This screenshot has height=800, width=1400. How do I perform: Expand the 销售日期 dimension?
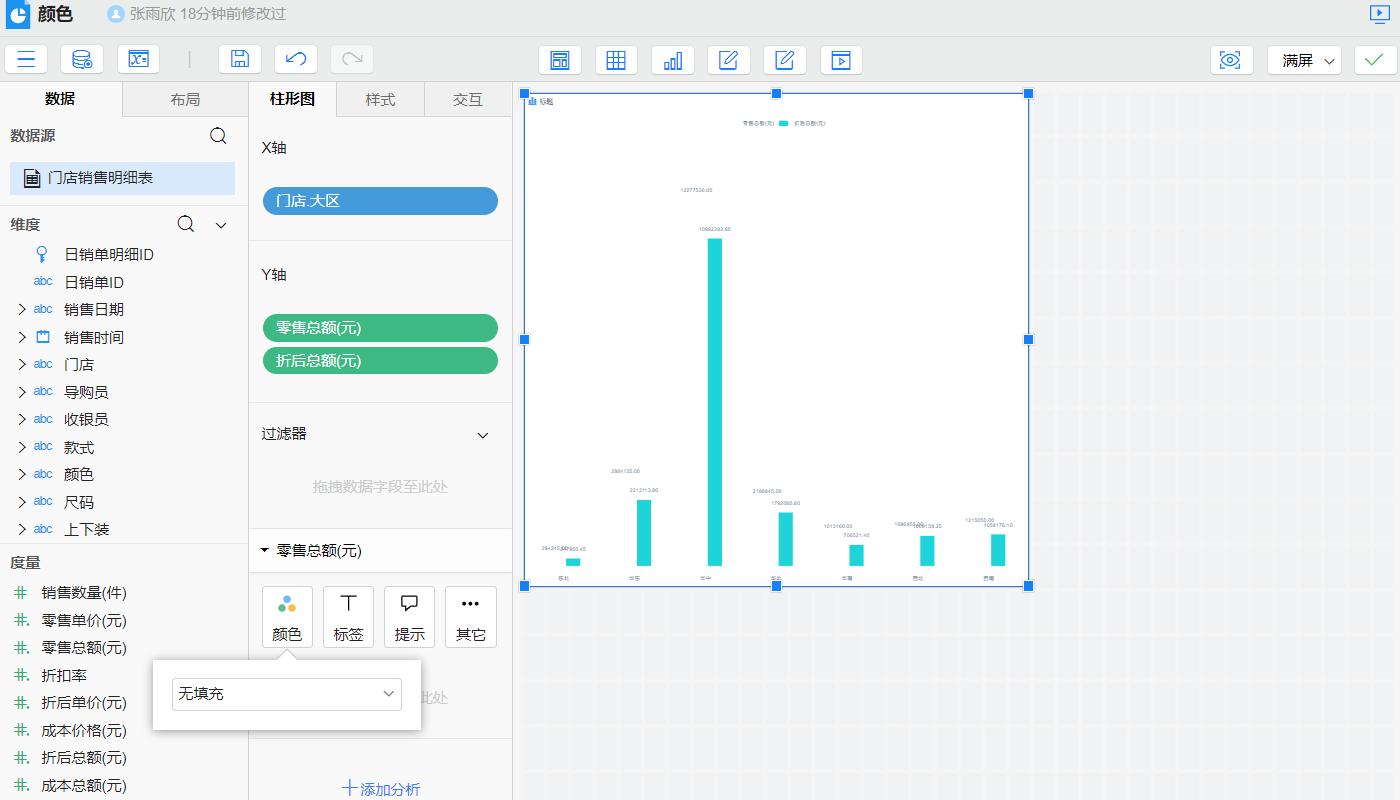(x=21, y=310)
